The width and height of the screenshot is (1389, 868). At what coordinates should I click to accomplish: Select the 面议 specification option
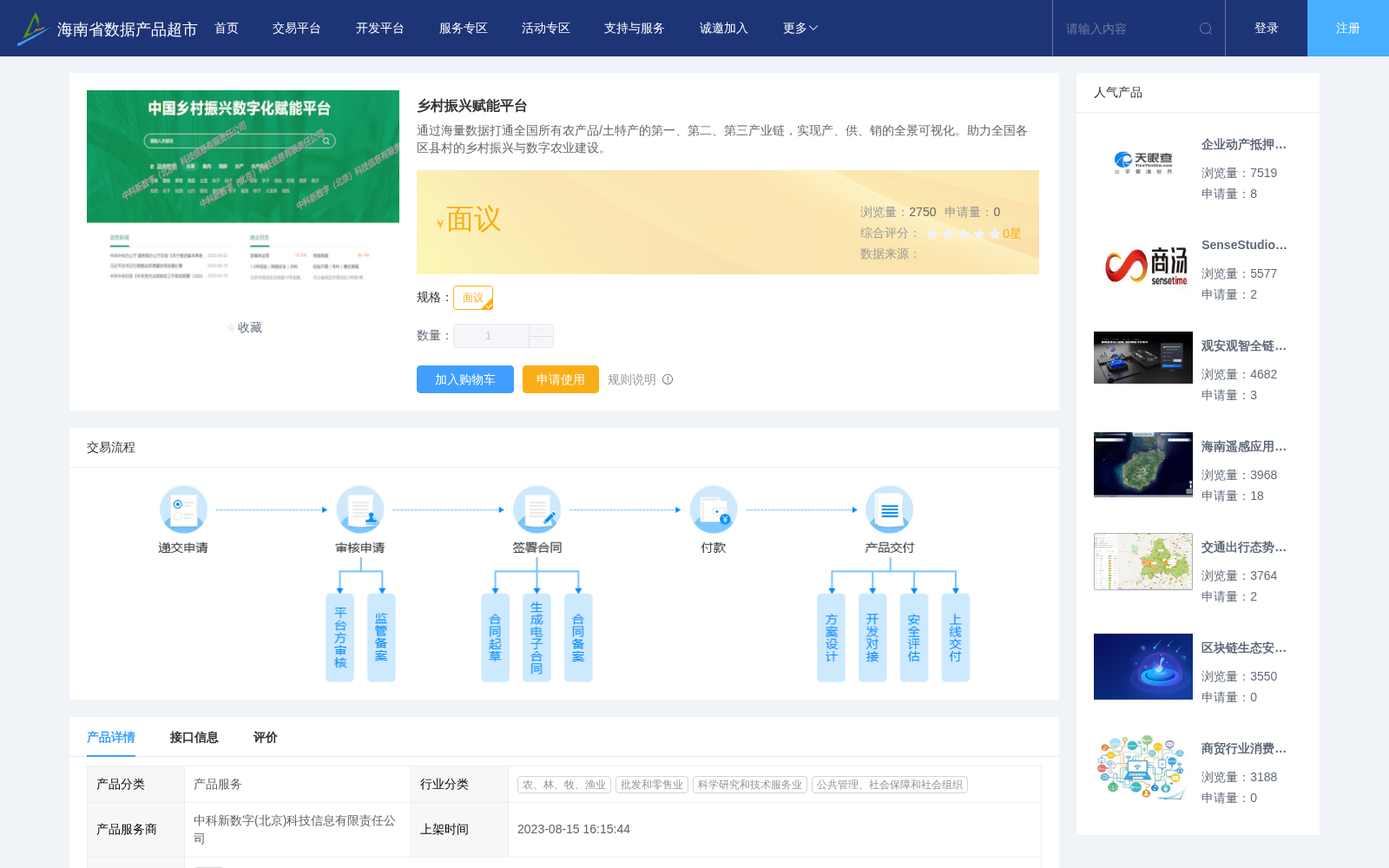[x=473, y=298]
